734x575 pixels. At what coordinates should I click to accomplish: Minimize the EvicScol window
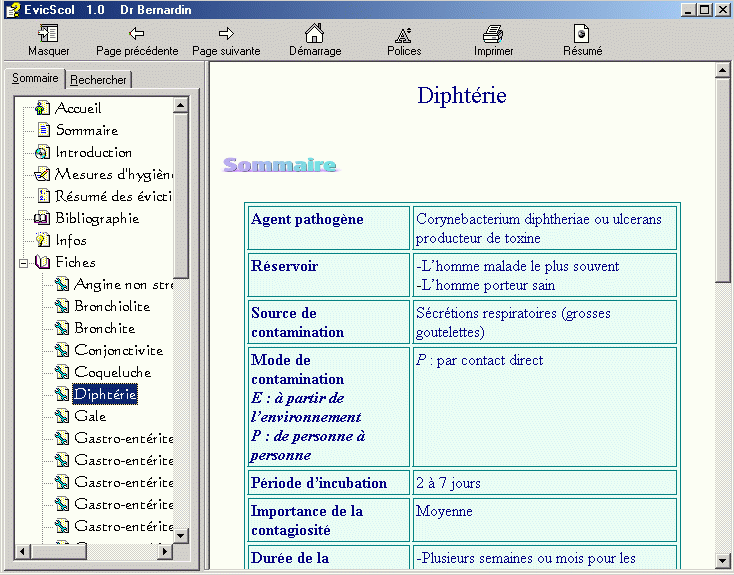tap(688, 10)
